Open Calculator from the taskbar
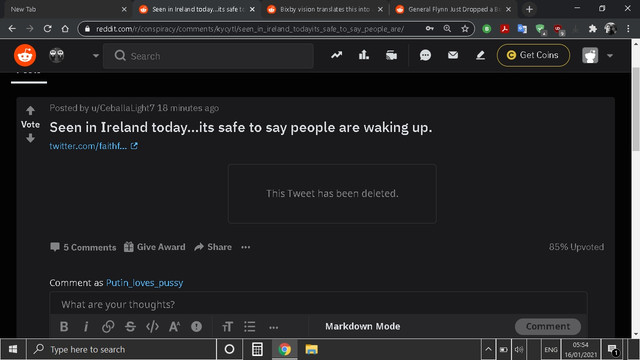Image resolution: width=640 pixels, height=360 pixels. (x=257, y=349)
